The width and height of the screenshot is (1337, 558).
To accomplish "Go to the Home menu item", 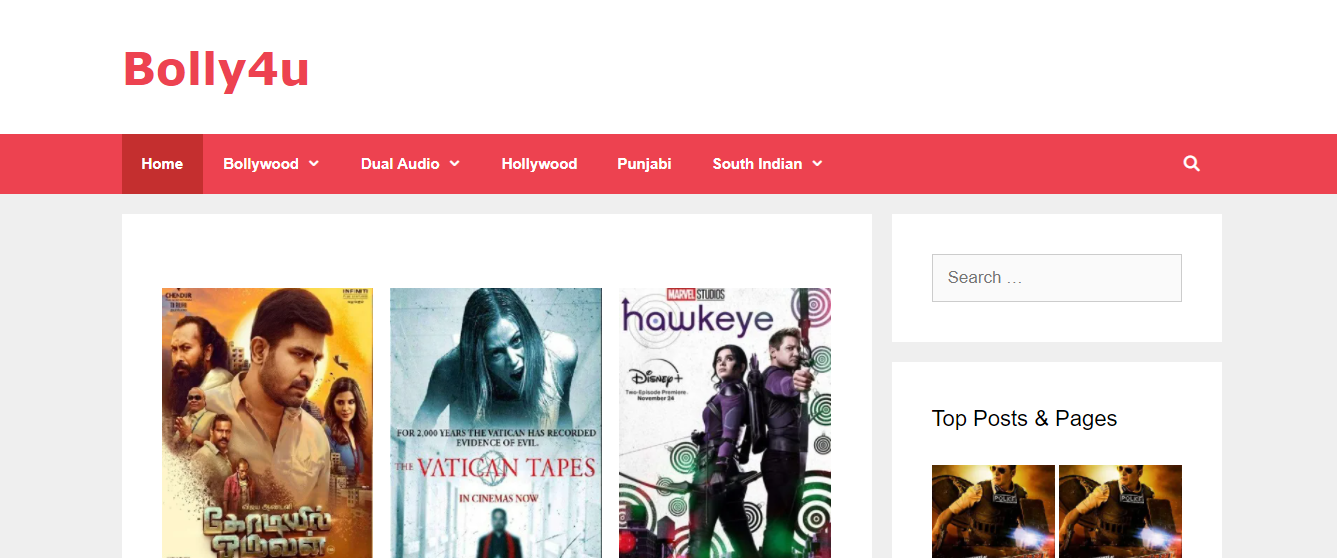I will [162, 164].
